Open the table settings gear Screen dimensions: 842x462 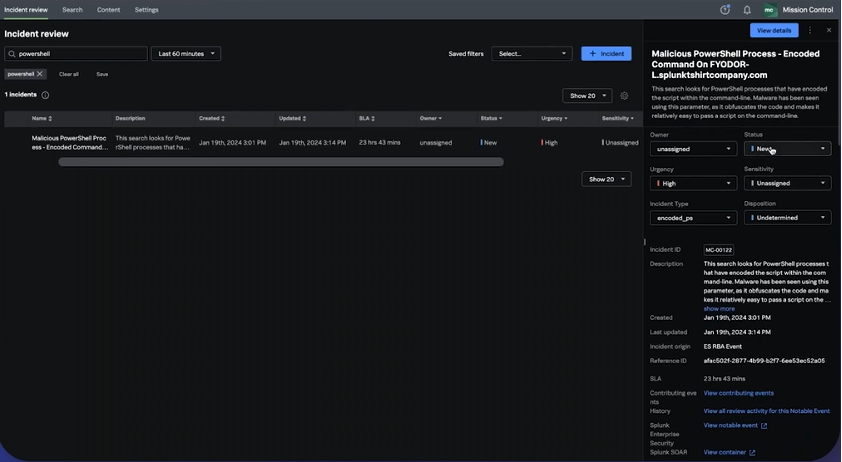[x=624, y=96]
